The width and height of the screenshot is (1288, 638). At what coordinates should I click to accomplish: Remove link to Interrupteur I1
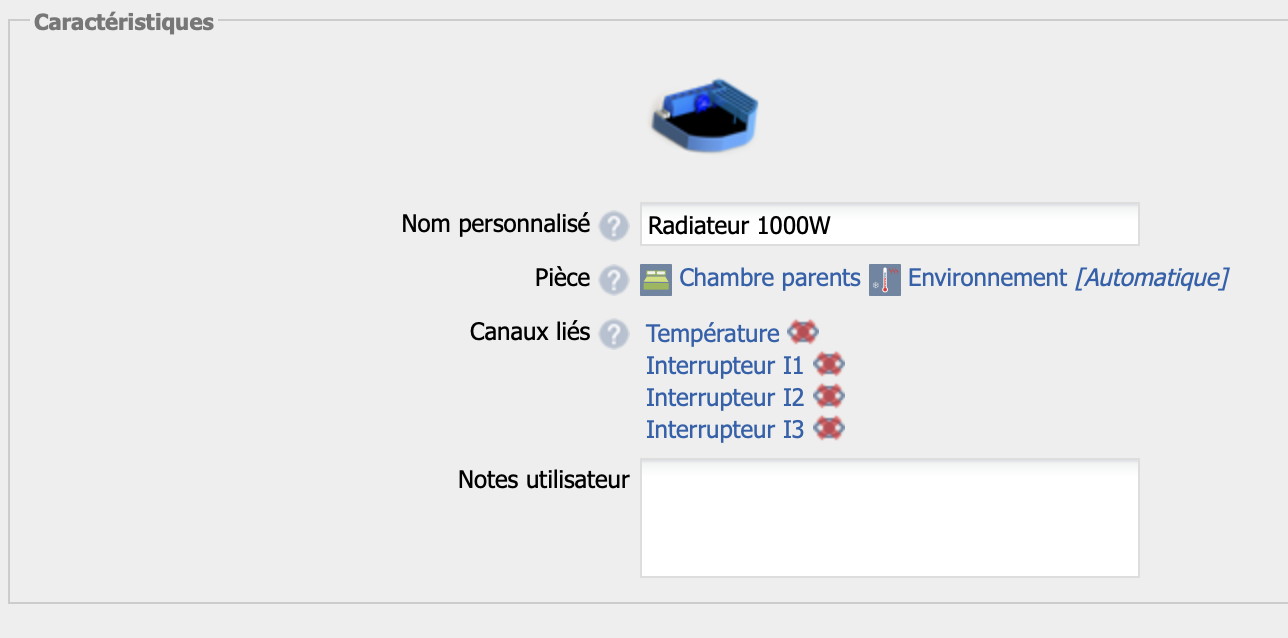click(829, 365)
